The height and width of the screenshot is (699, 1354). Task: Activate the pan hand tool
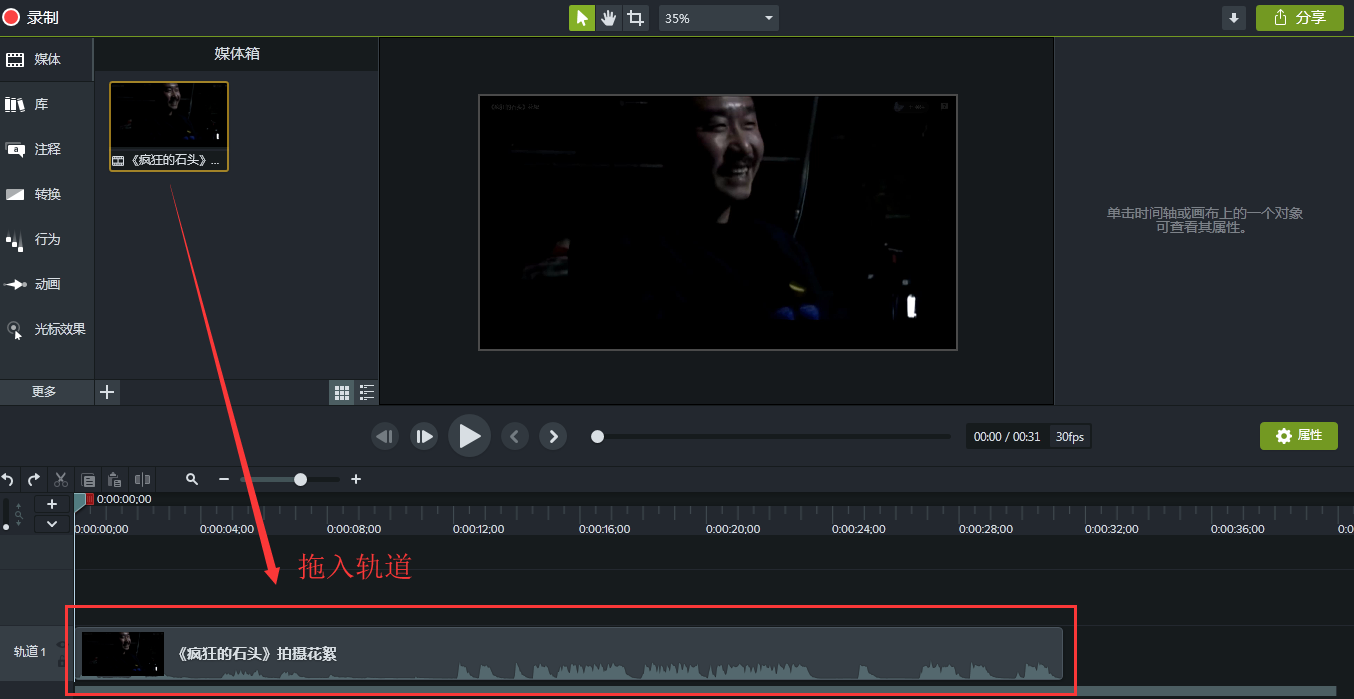pyautogui.click(x=609, y=18)
